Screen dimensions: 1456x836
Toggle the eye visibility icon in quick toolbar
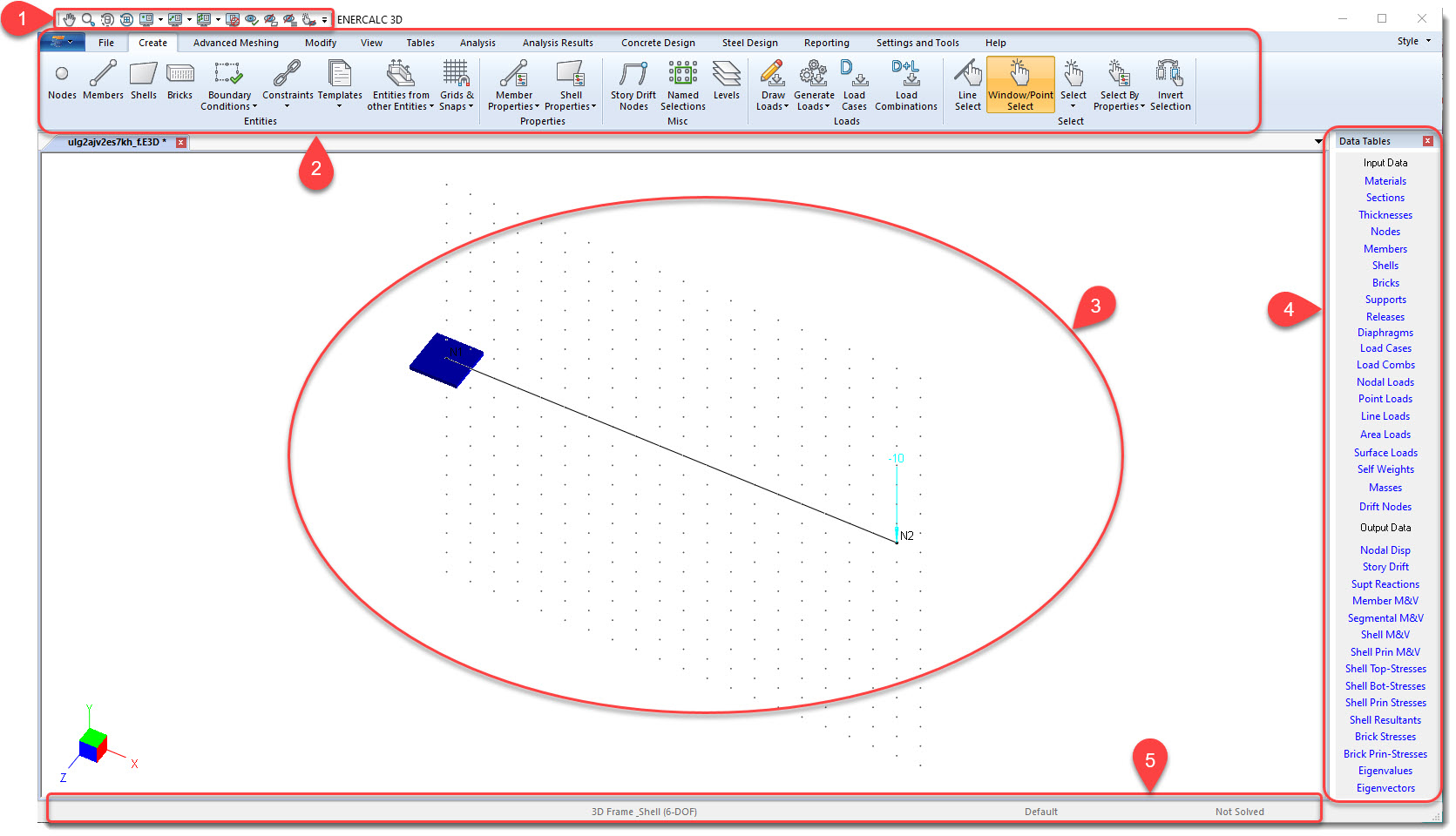251,19
